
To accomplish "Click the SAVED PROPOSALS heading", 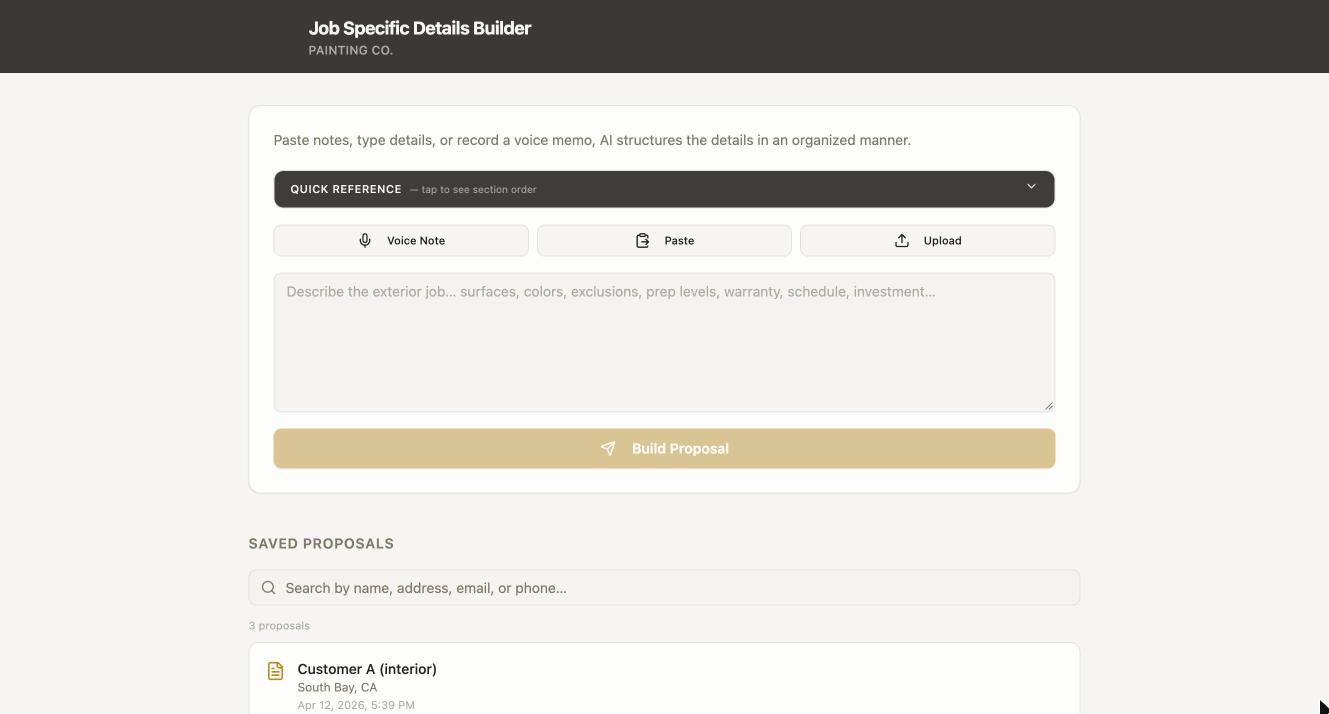I will (x=321, y=544).
